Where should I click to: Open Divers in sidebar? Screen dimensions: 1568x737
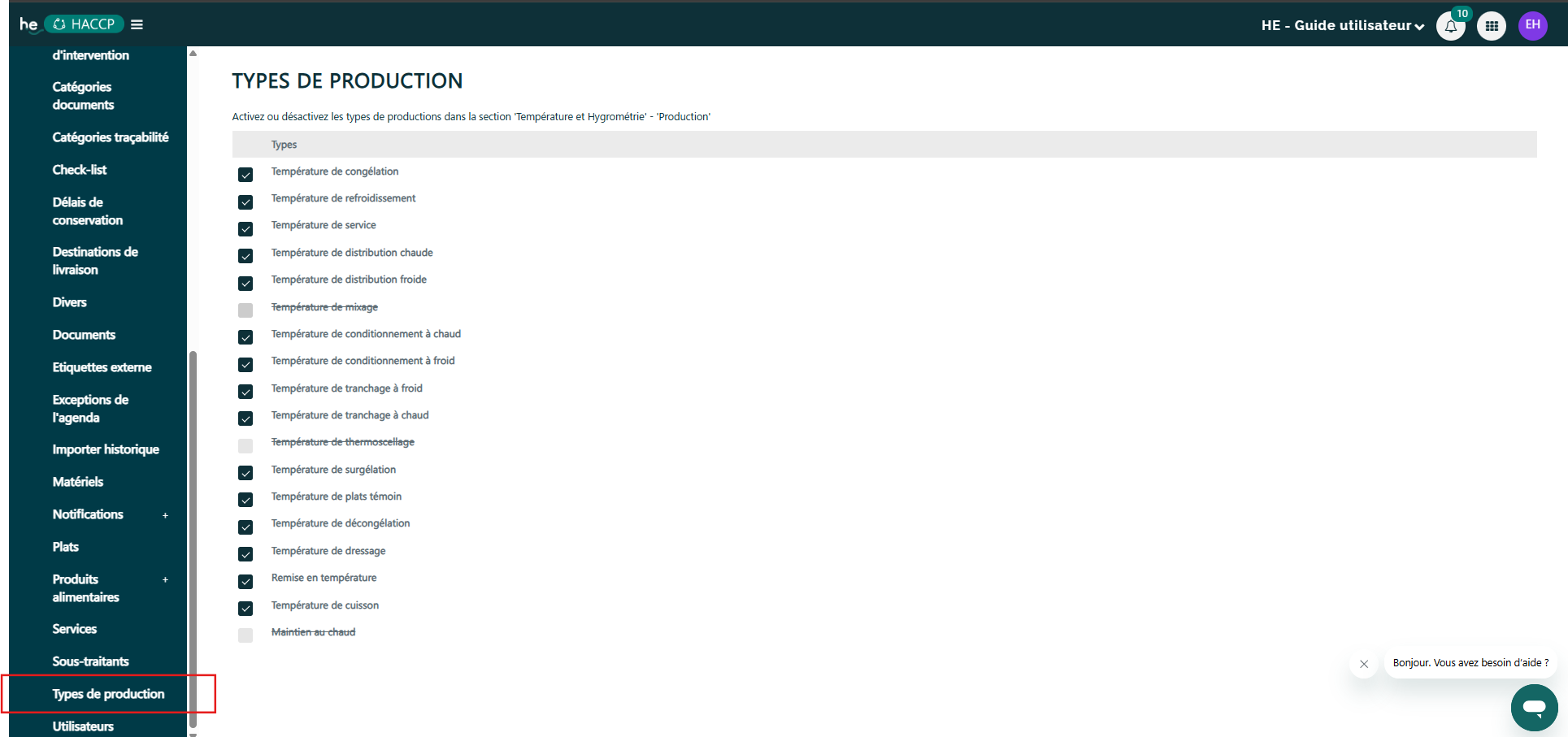(69, 302)
